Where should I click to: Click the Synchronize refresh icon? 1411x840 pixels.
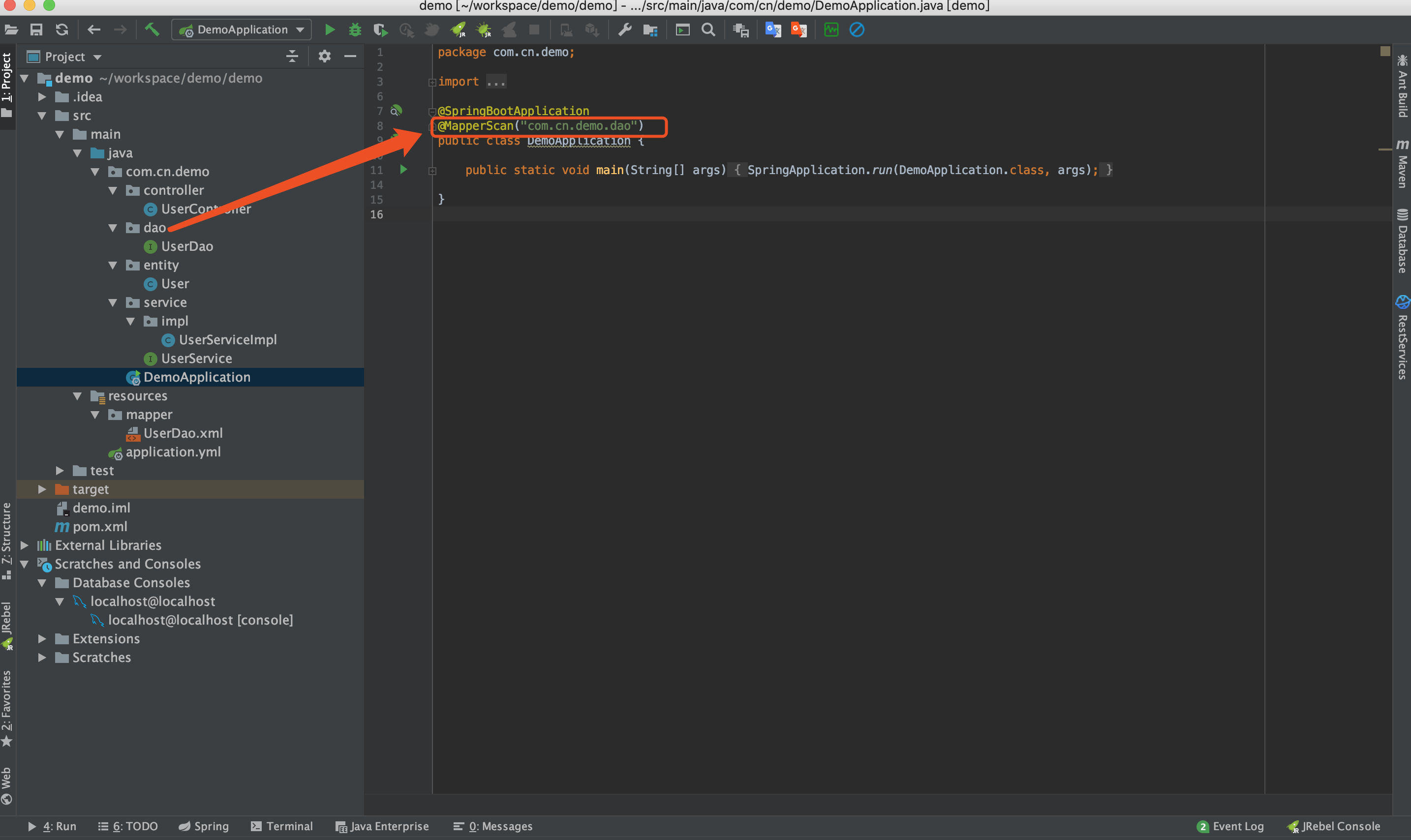click(61, 30)
